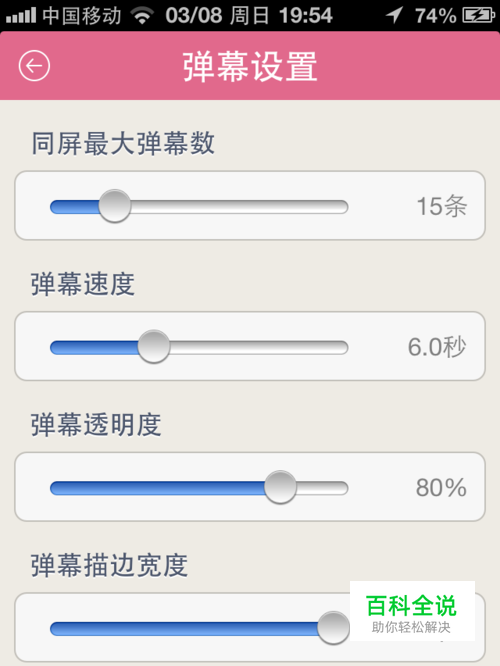Click the empty track right of speed slider
This screenshot has height=666, width=500.
pyautogui.click(x=259, y=347)
